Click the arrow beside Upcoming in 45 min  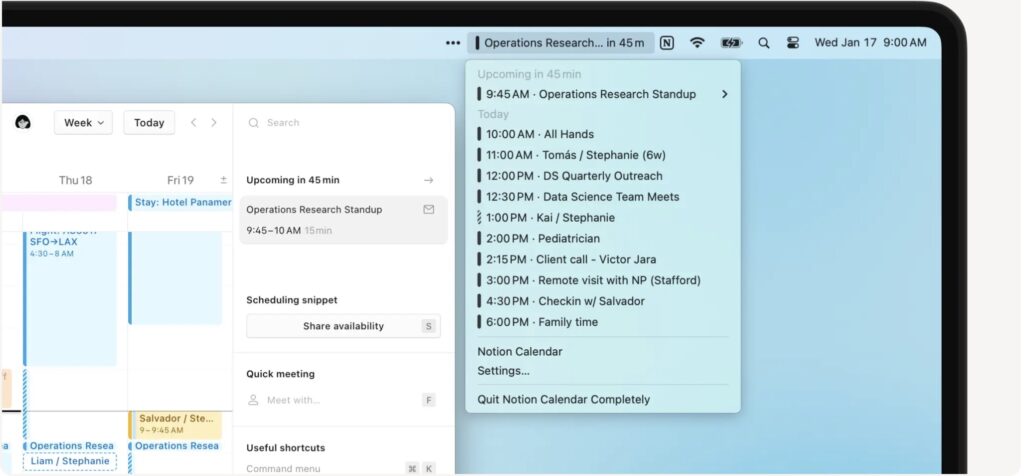tap(428, 180)
